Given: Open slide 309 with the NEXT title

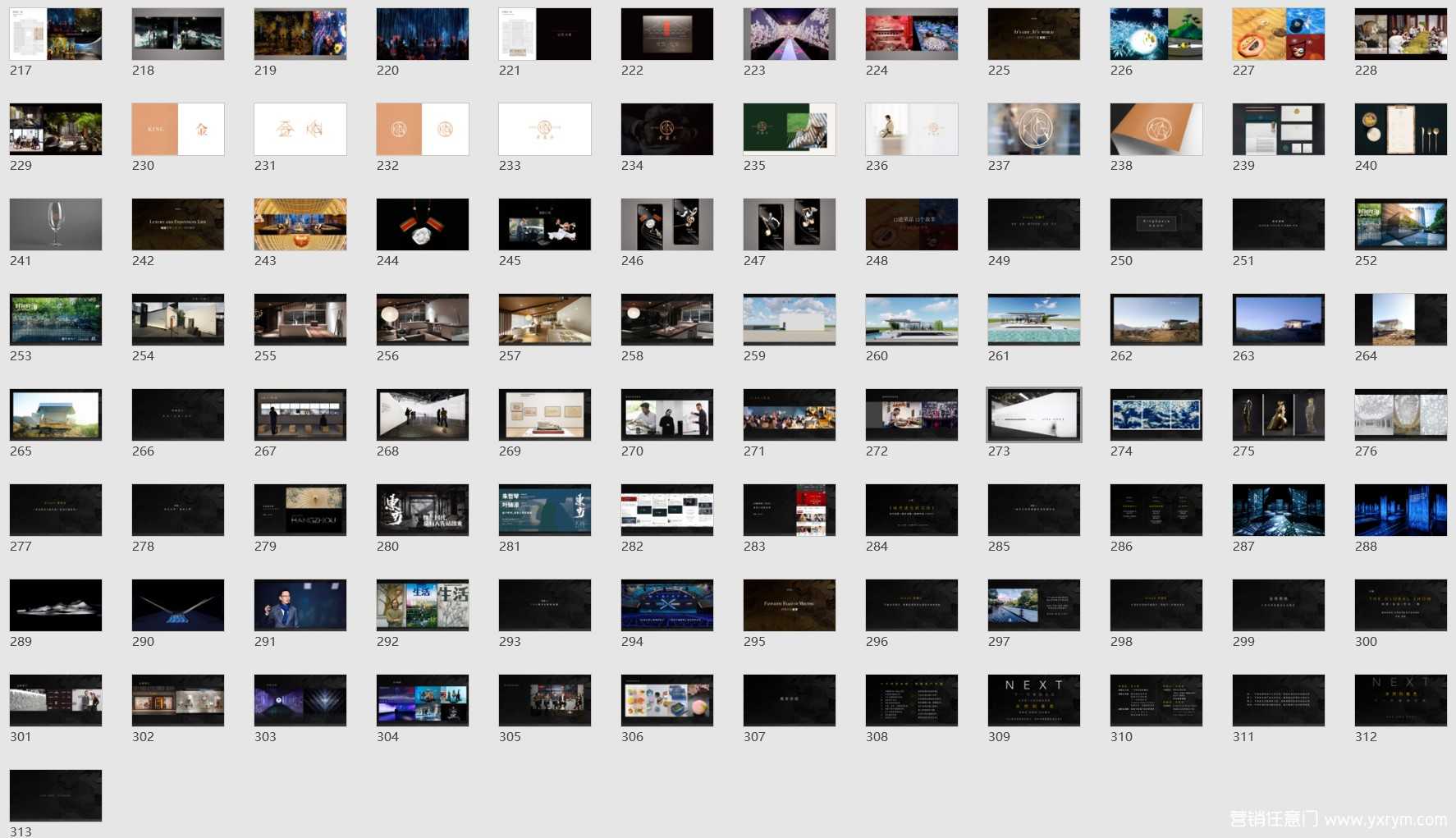Looking at the screenshot, I should pyautogui.click(x=1033, y=700).
